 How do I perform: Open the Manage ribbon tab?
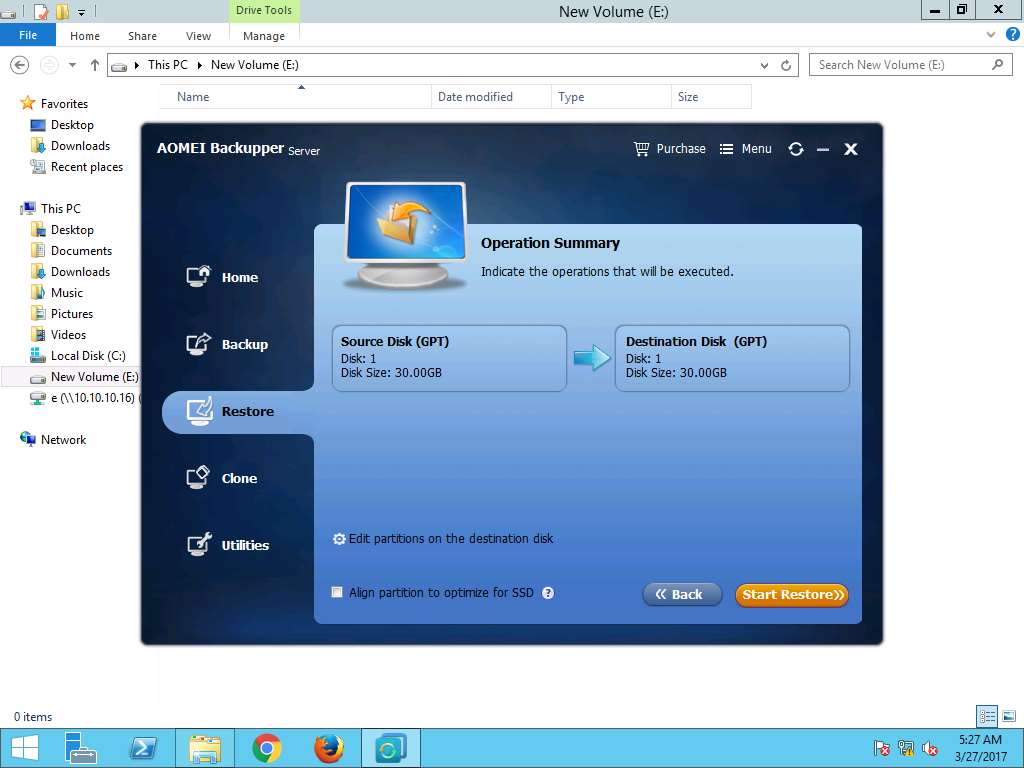[x=264, y=36]
